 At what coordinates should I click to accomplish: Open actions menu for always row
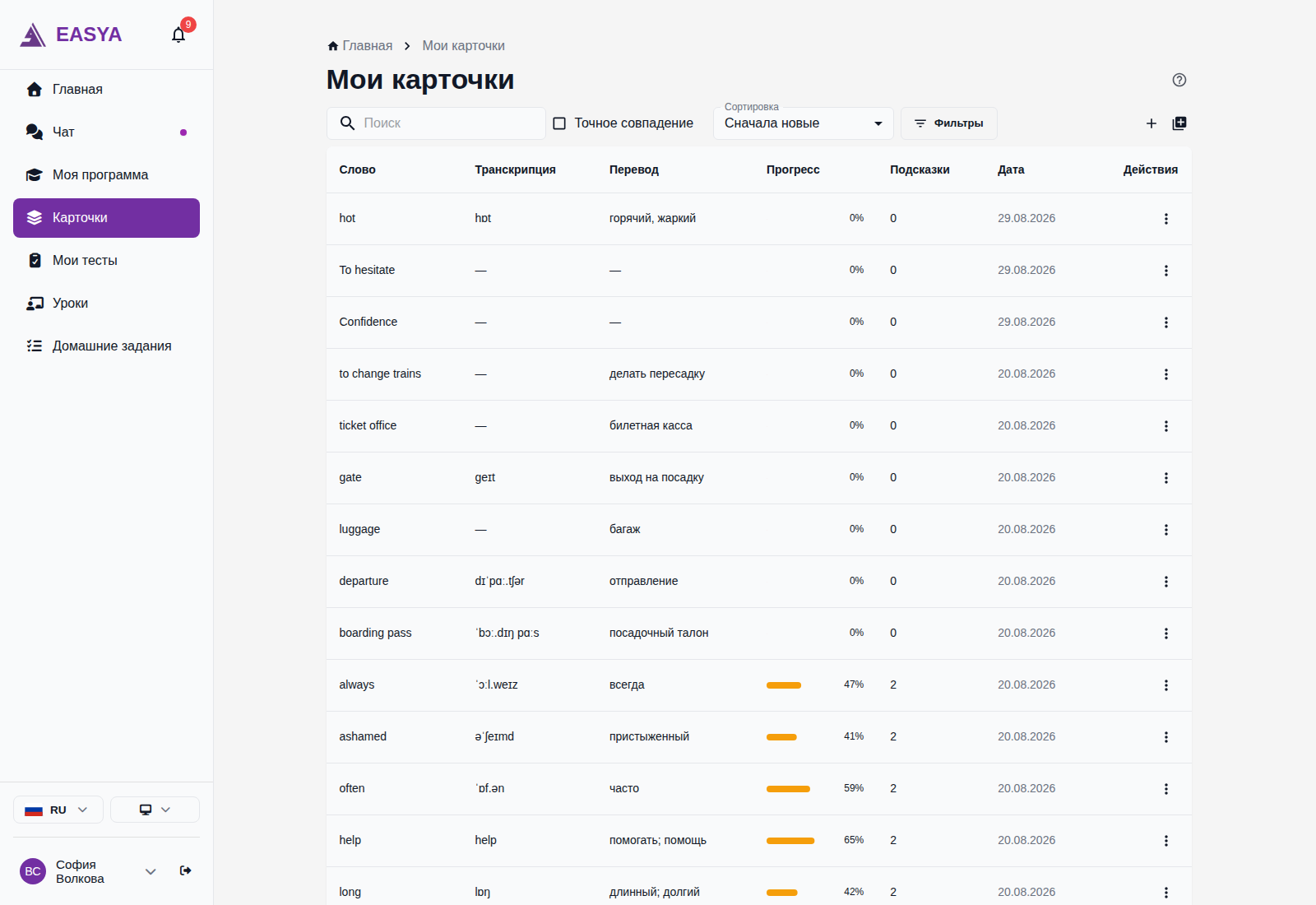click(1166, 685)
